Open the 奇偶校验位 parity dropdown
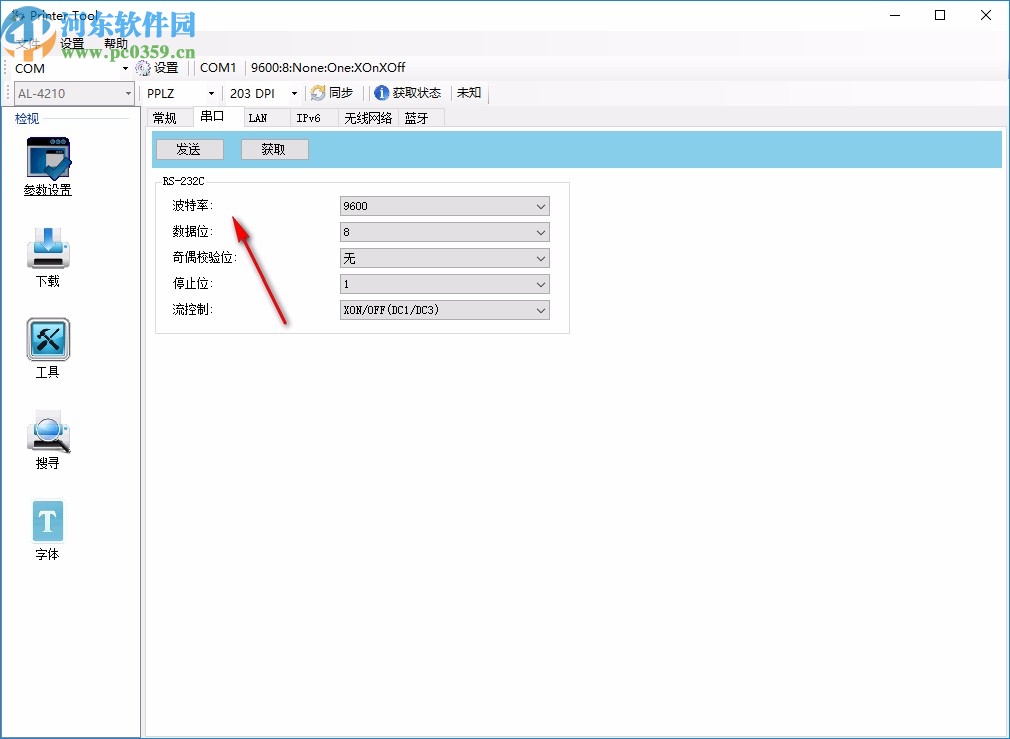Viewport: 1010px width, 739px height. 538,258
